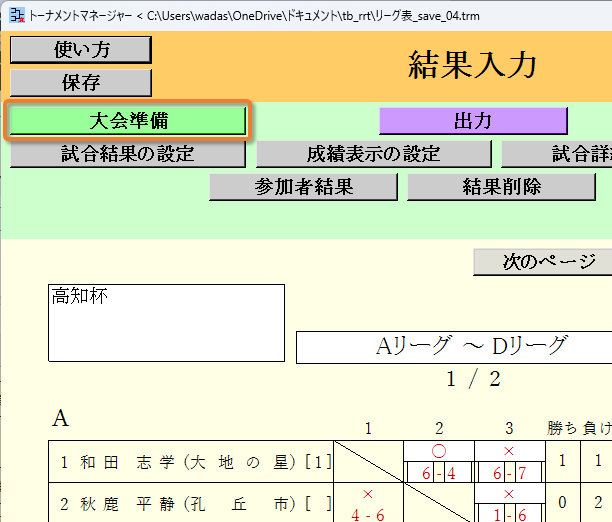
Task: Click the 6-7 score cell in row 1
Action: [x=509, y=474]
